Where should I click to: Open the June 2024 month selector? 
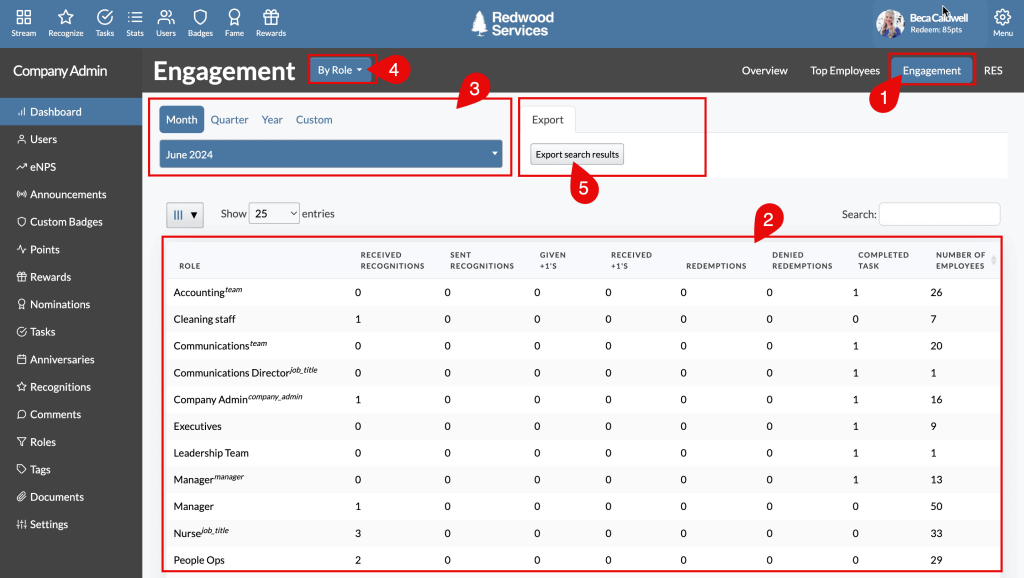[330, 154]
